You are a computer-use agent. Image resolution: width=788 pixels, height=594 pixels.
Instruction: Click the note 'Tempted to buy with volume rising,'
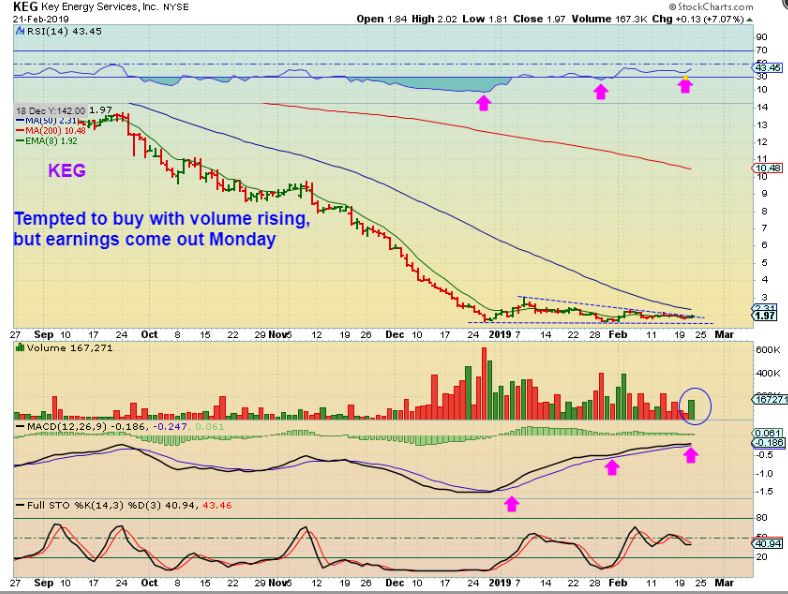pyautogui.click(x=162, y=219)
